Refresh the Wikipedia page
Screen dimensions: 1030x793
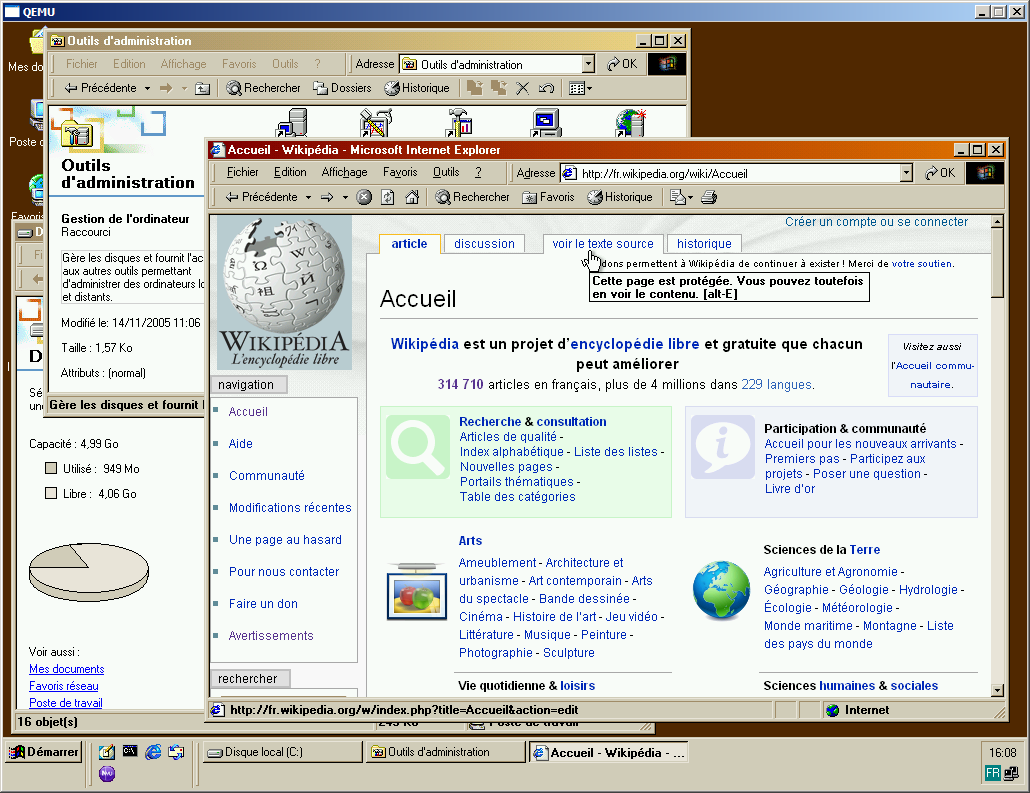coord(388,197)
